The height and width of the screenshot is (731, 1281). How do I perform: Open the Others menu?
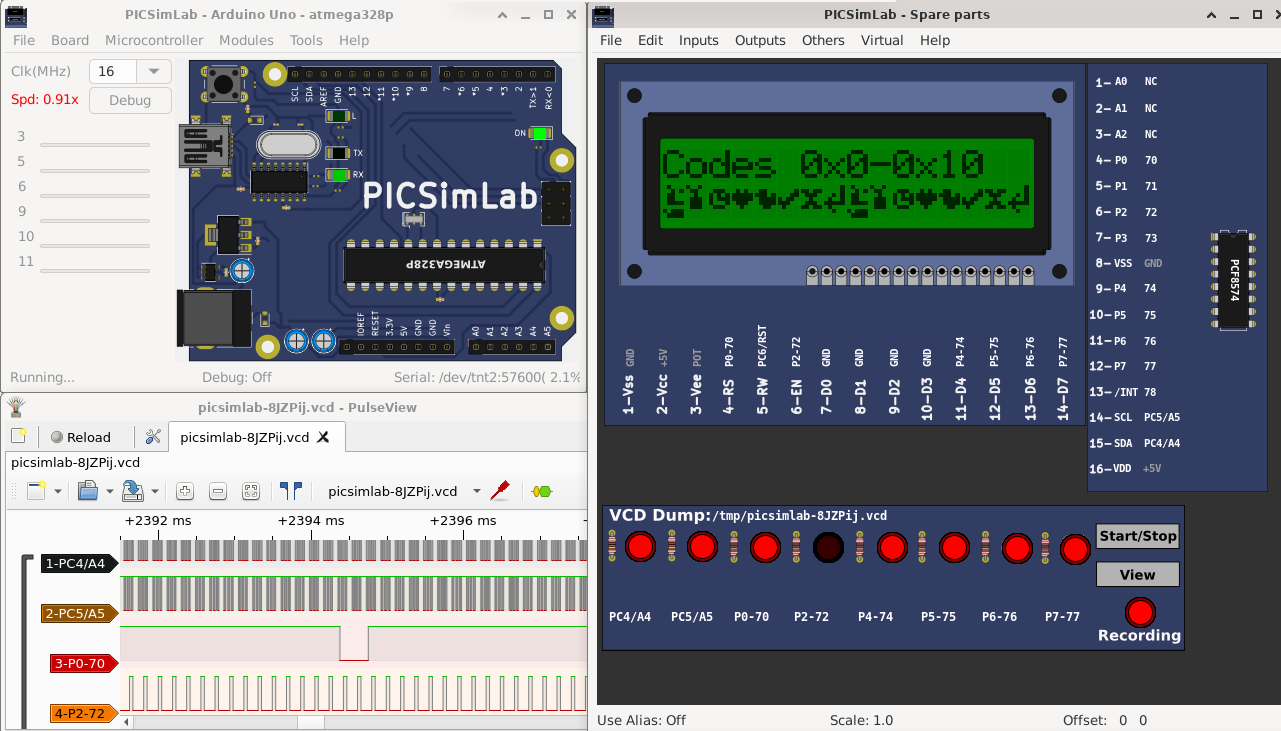tap(823, 40)
